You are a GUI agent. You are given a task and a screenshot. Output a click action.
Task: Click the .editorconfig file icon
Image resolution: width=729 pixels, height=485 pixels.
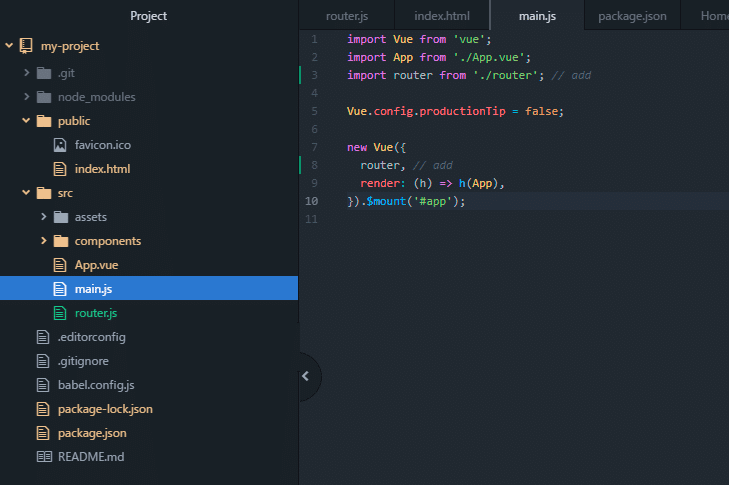tap(43, 337)
